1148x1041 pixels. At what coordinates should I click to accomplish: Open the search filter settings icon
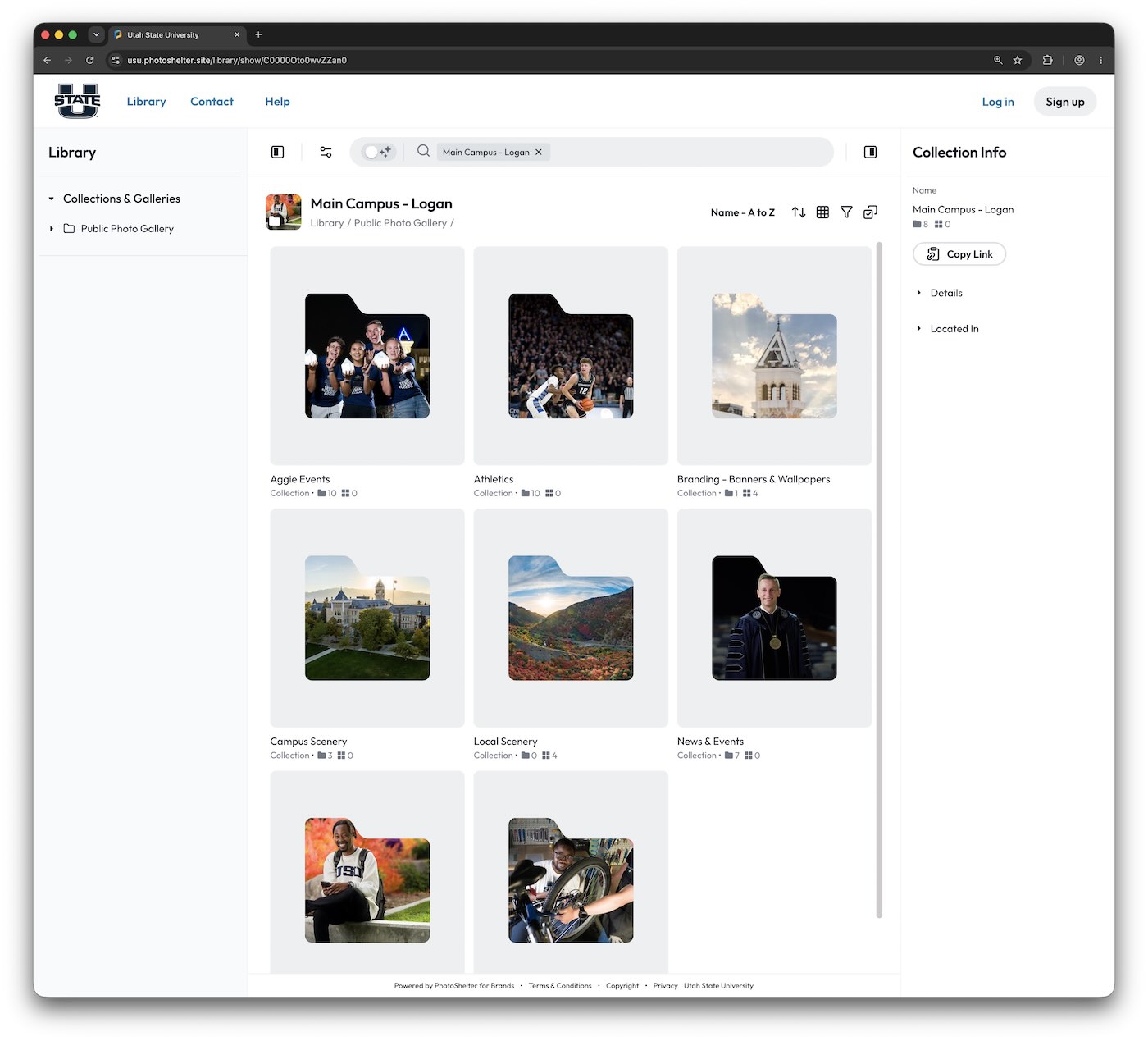pyautogui.click(x=326, y=152)
